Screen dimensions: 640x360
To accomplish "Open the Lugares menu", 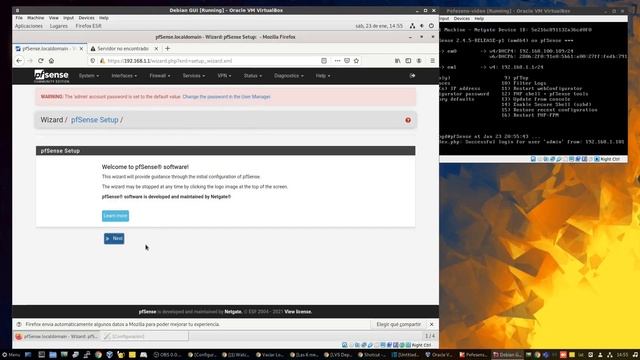I will (59, 26).
